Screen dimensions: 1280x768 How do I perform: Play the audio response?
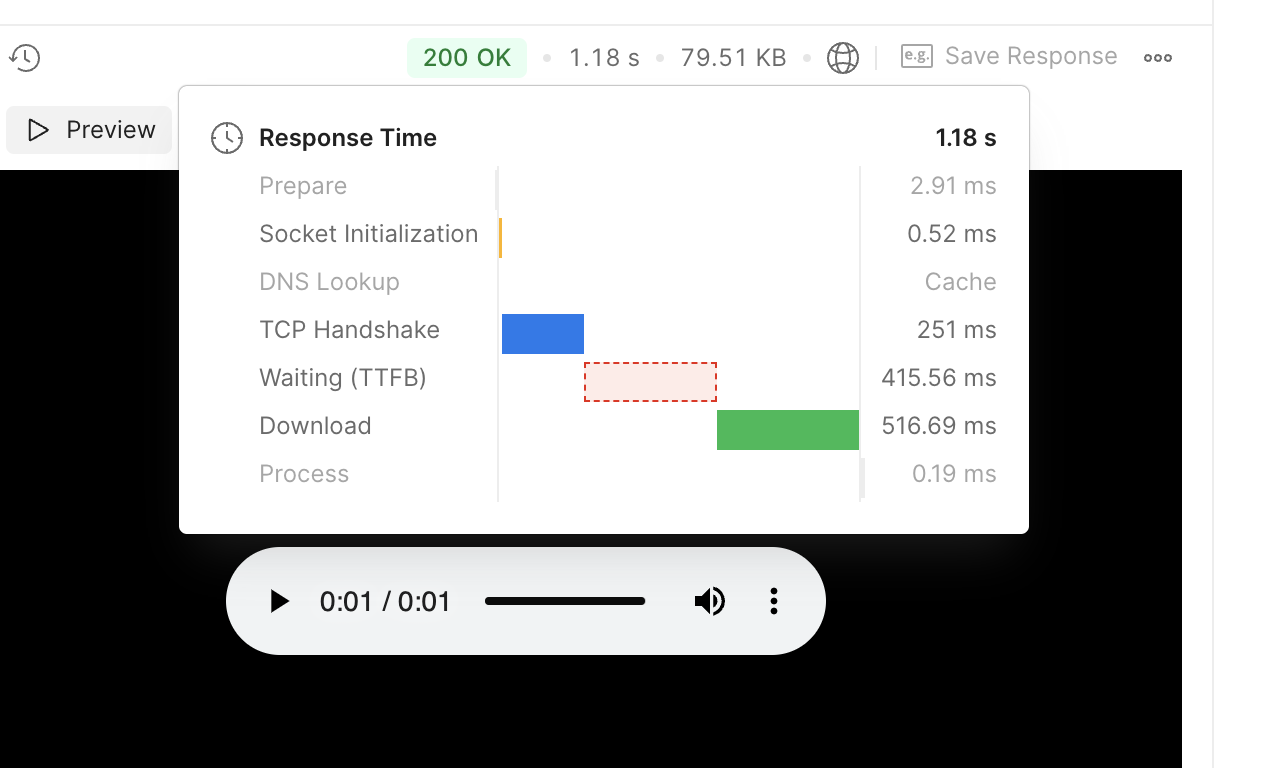[x=279, y=601]
